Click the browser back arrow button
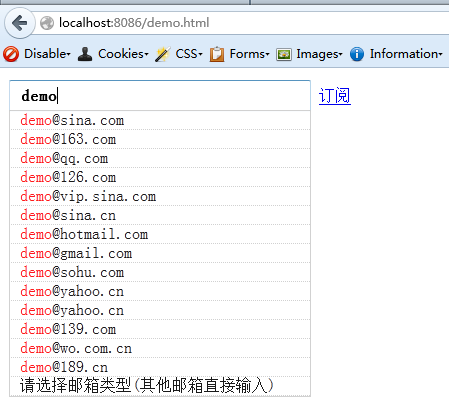Image resolution: width=449 pixels, height=410 pixels. [x=20, y=23]
